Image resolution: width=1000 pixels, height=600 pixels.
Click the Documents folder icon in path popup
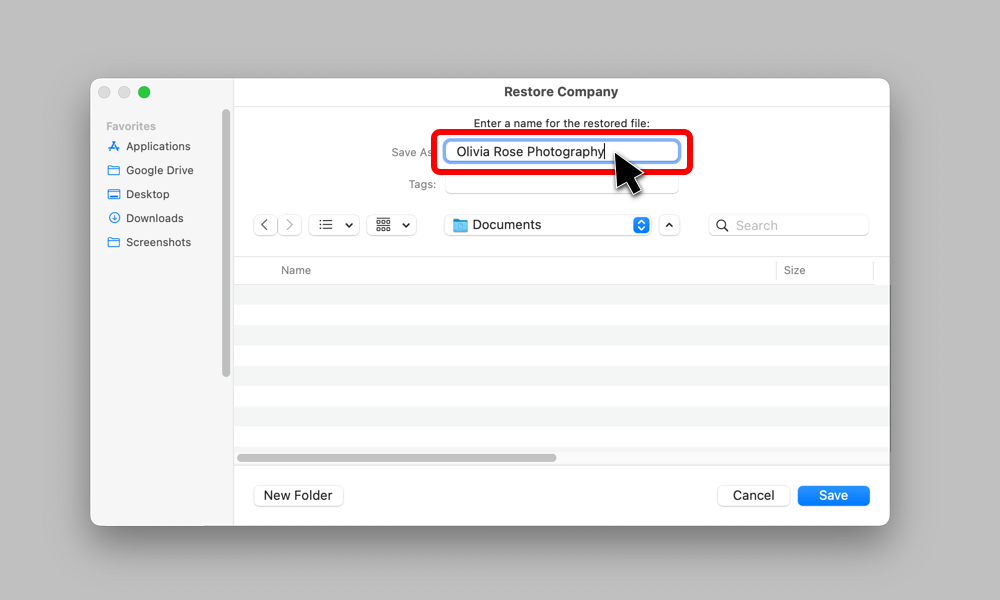[460, 225]
